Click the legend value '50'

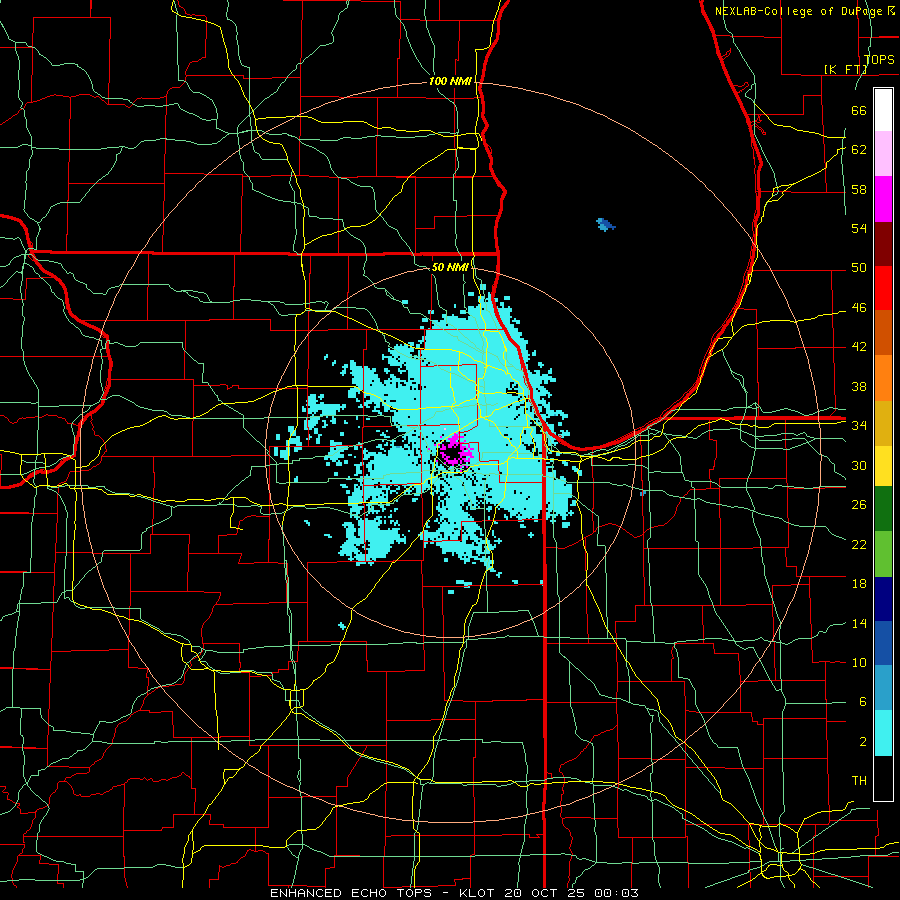tap(859, 268)
